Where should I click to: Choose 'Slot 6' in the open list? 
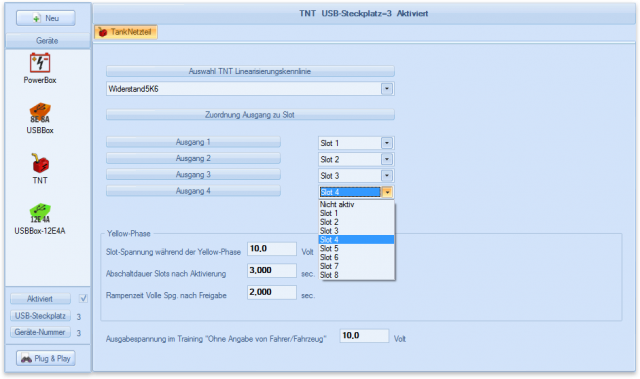356,257
